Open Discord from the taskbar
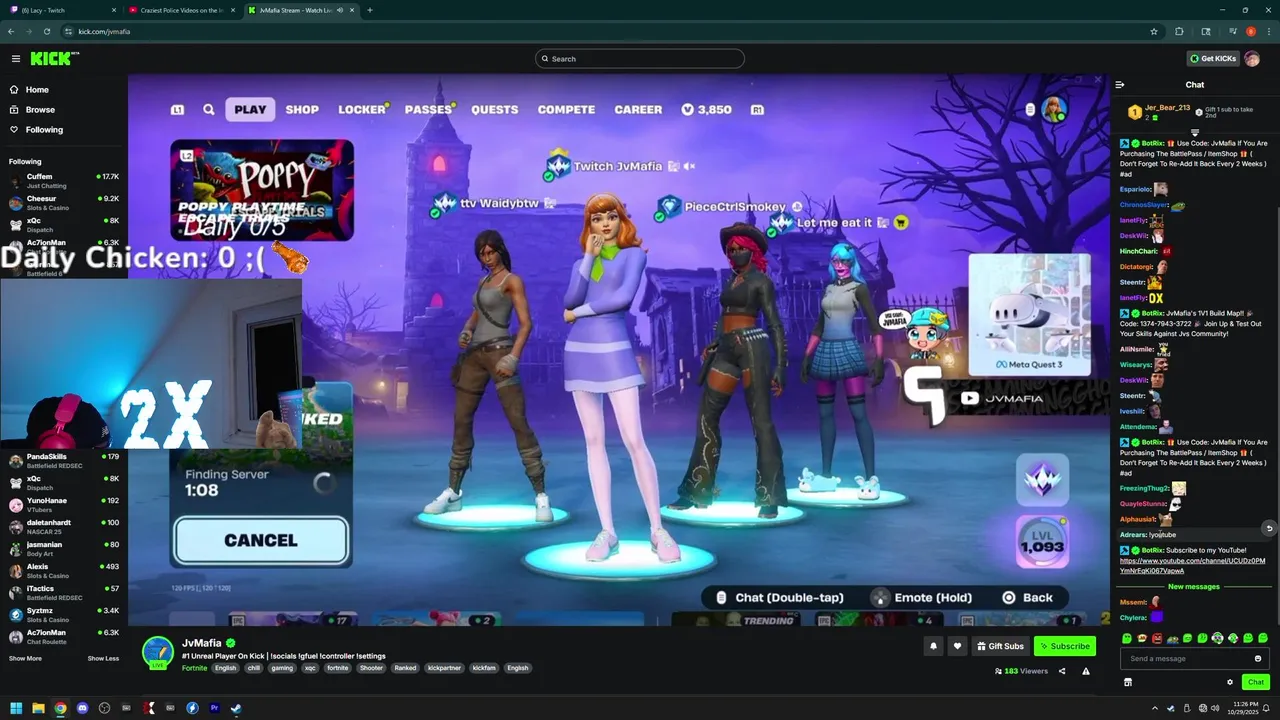This screenshot has width=1280, height=720. [82, 708]
